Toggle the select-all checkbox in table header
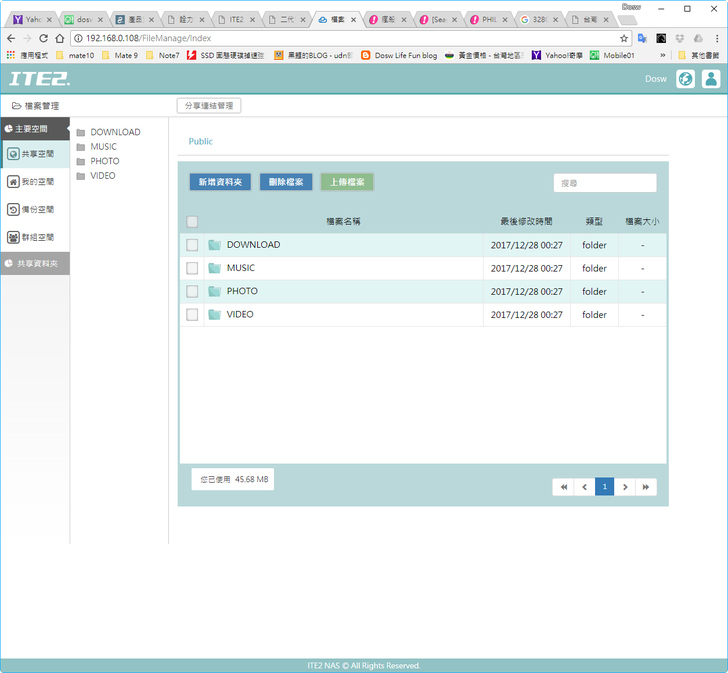Image resolution: width=728 pixels, height=673 pixels. point(192,222)
